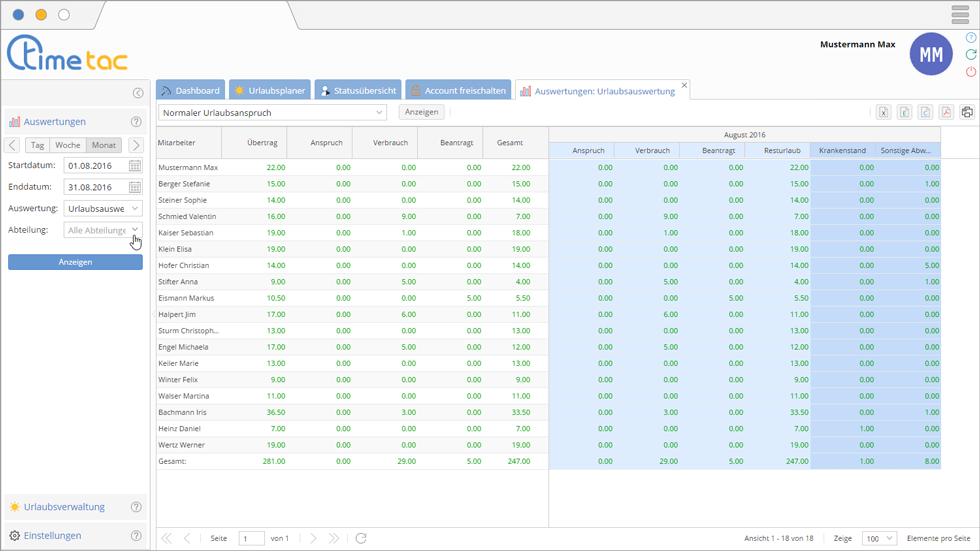Click the green reload icon top right
The image size is (980, 551).
pos(971,54)
